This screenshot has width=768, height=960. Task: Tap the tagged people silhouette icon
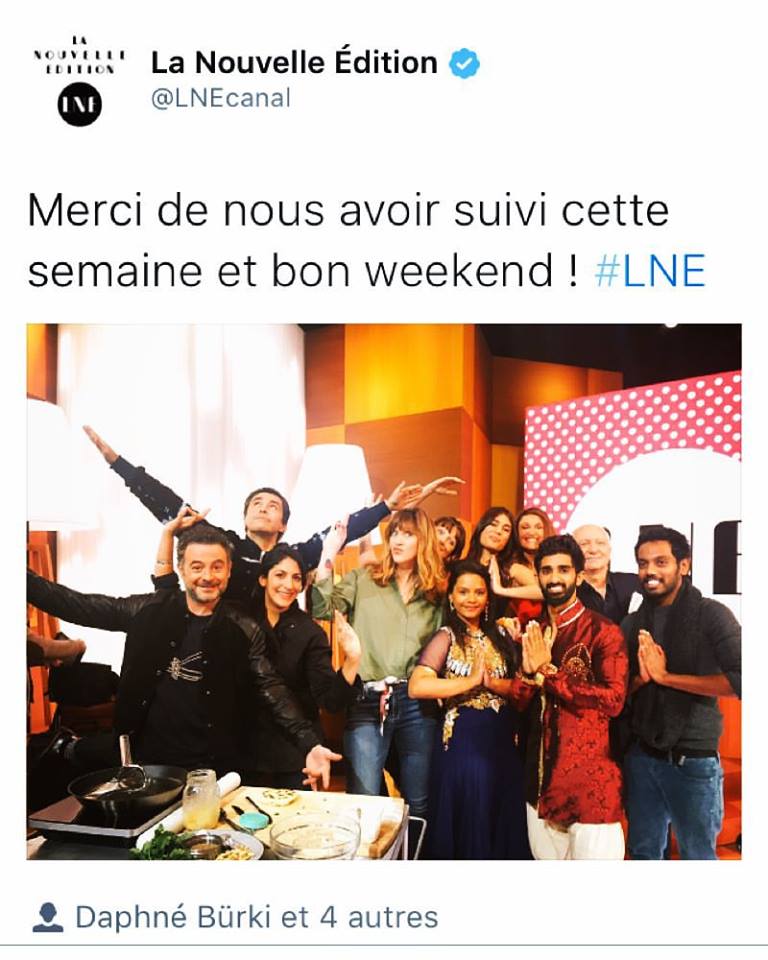pos(48,917)
